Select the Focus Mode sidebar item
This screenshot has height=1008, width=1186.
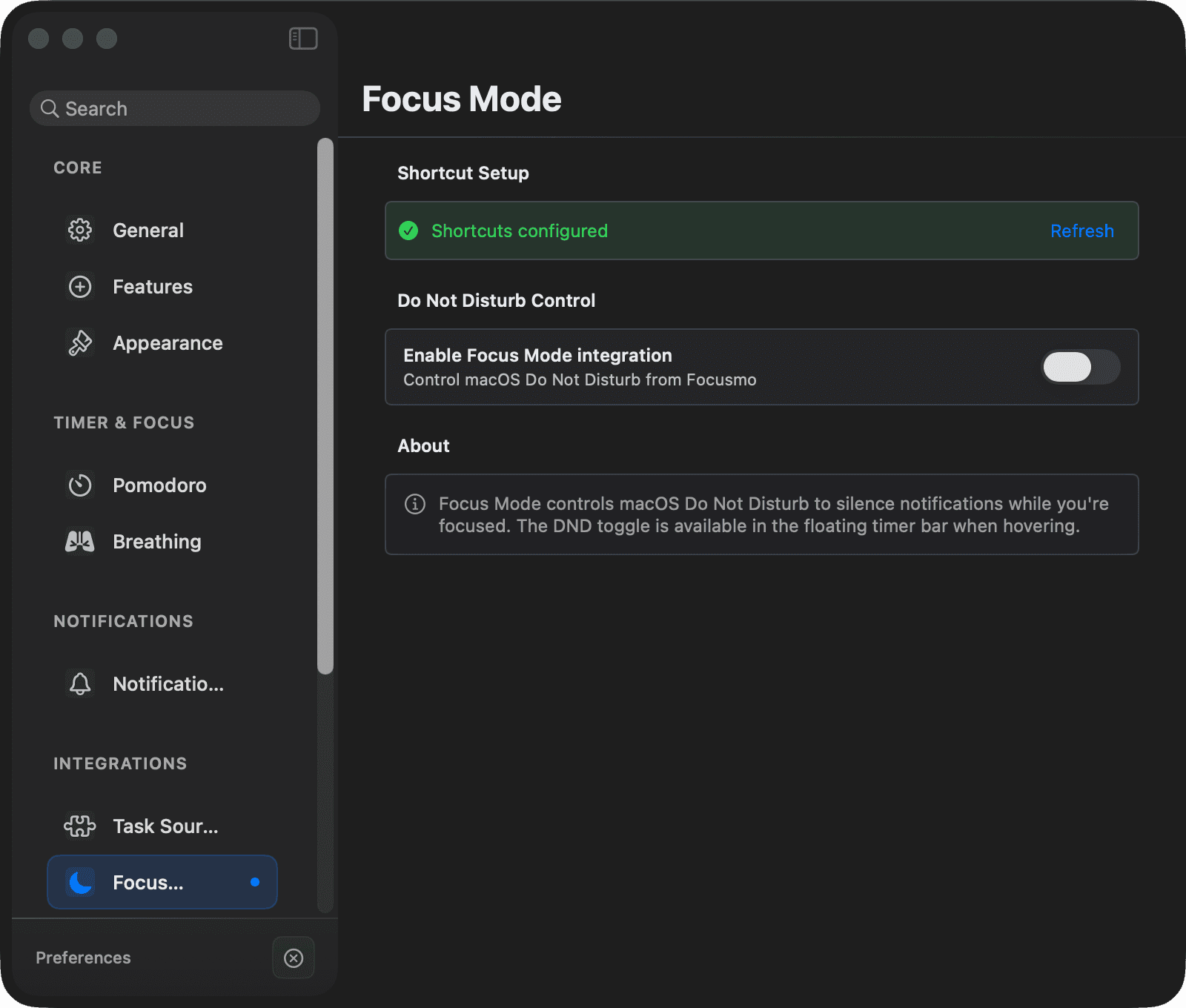click(162, 882)
